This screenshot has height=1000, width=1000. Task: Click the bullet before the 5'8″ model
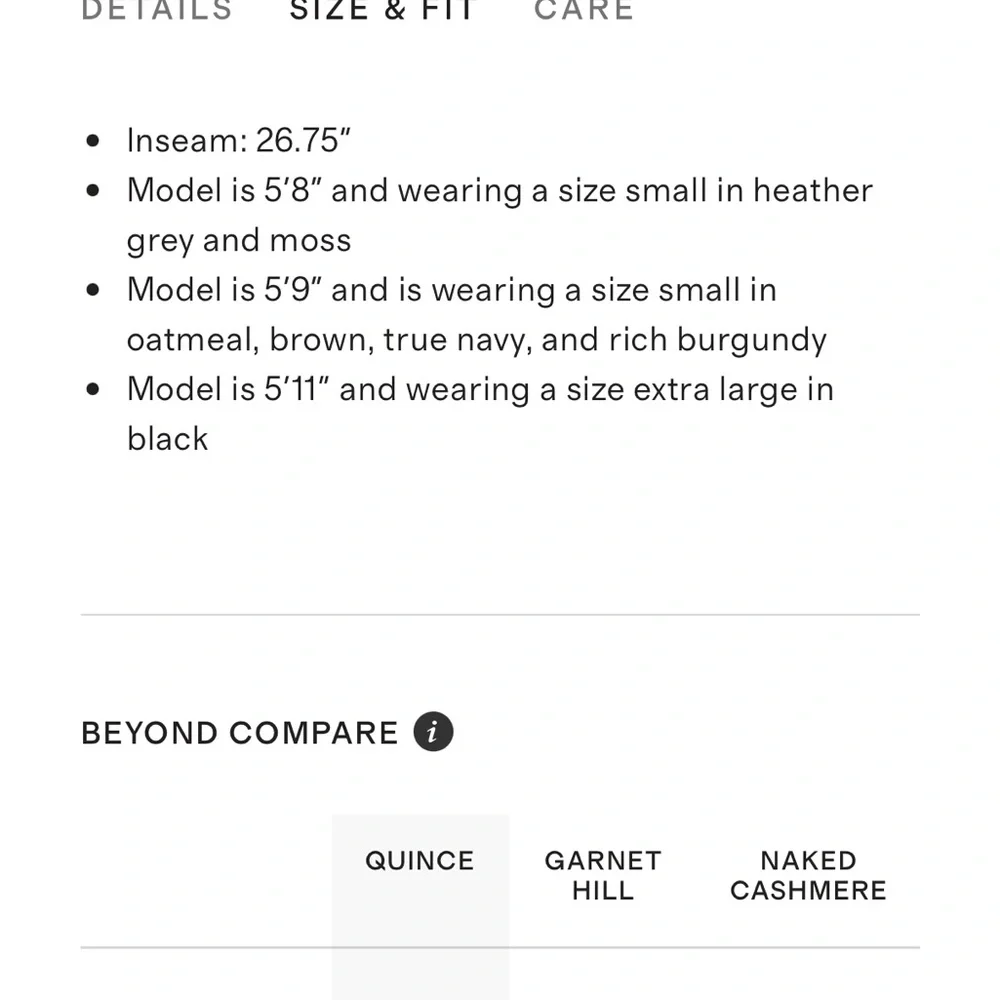pos(94,191)
